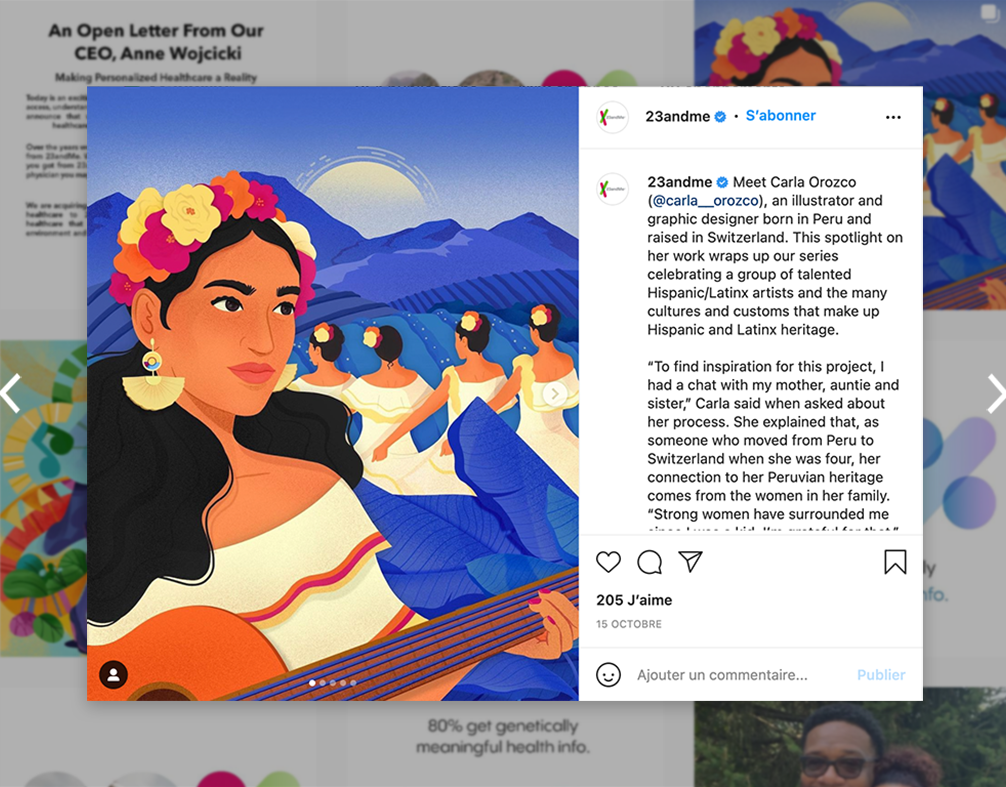Screen dimensions: 1006x787
Task: Click 23andme avatar beside caption
Action: pyautogui.click(x=613, y=189)
